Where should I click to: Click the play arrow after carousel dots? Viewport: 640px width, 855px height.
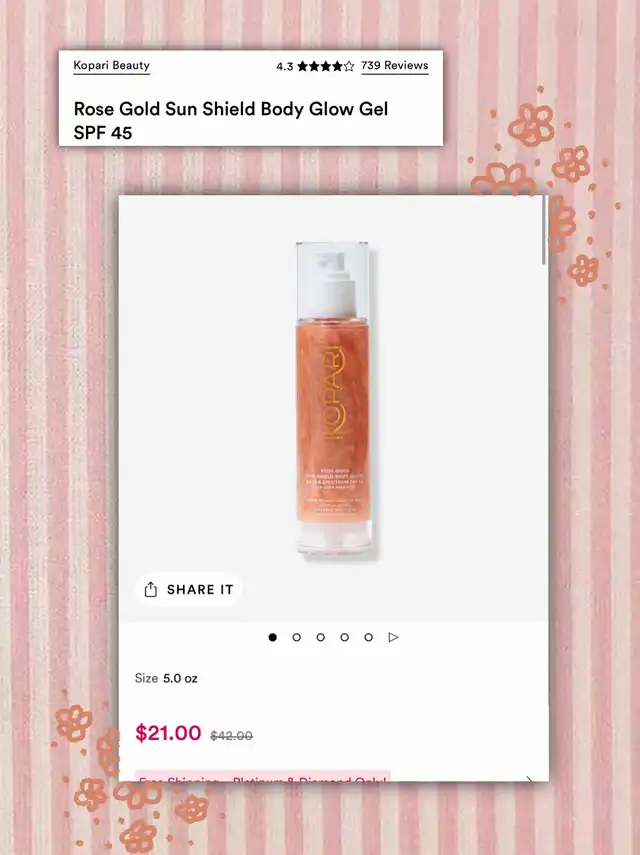click(x=393, y=637)
